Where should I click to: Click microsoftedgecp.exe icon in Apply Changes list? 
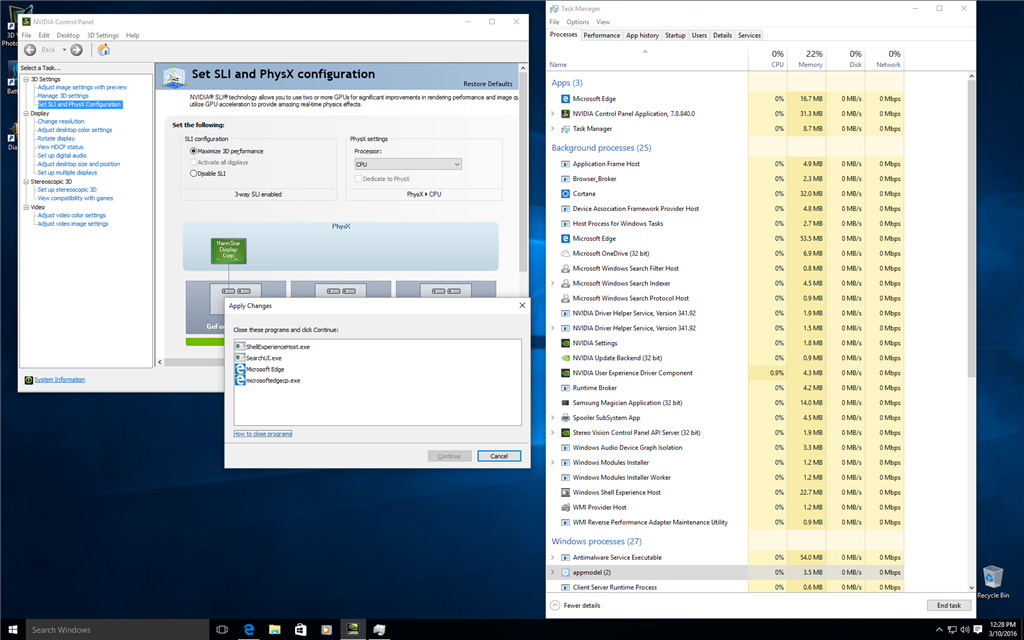pyautogui.click(x=240, y=379)
